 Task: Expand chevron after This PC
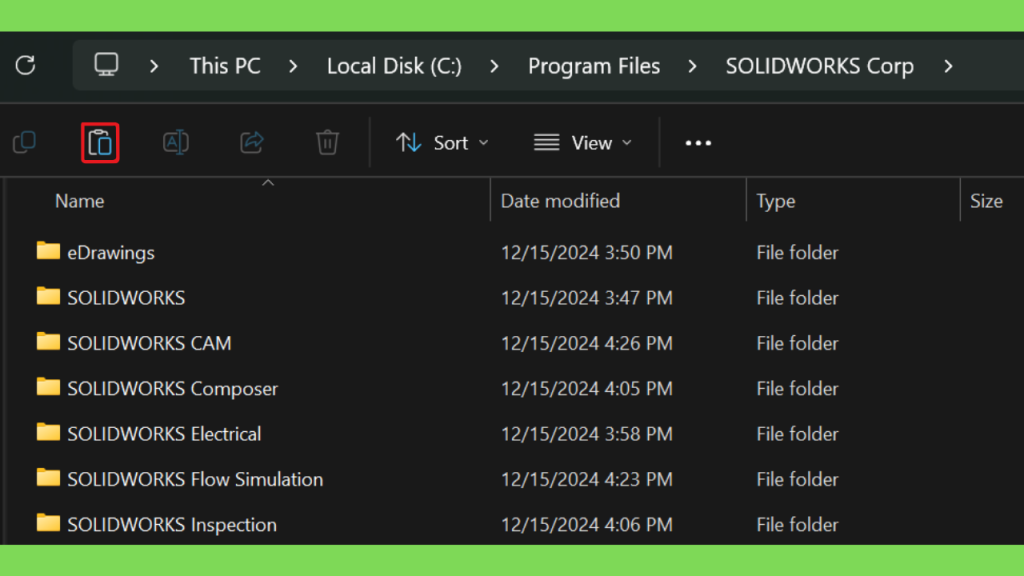(x=293, y=66)
